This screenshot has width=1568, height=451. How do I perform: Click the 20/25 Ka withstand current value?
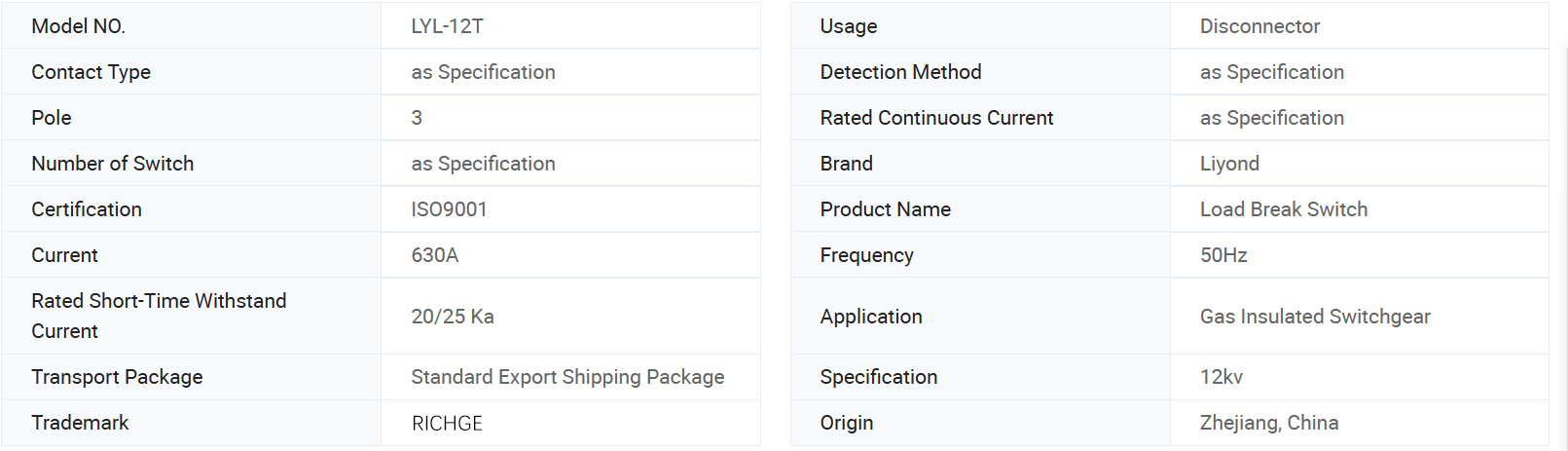(453, 317)
